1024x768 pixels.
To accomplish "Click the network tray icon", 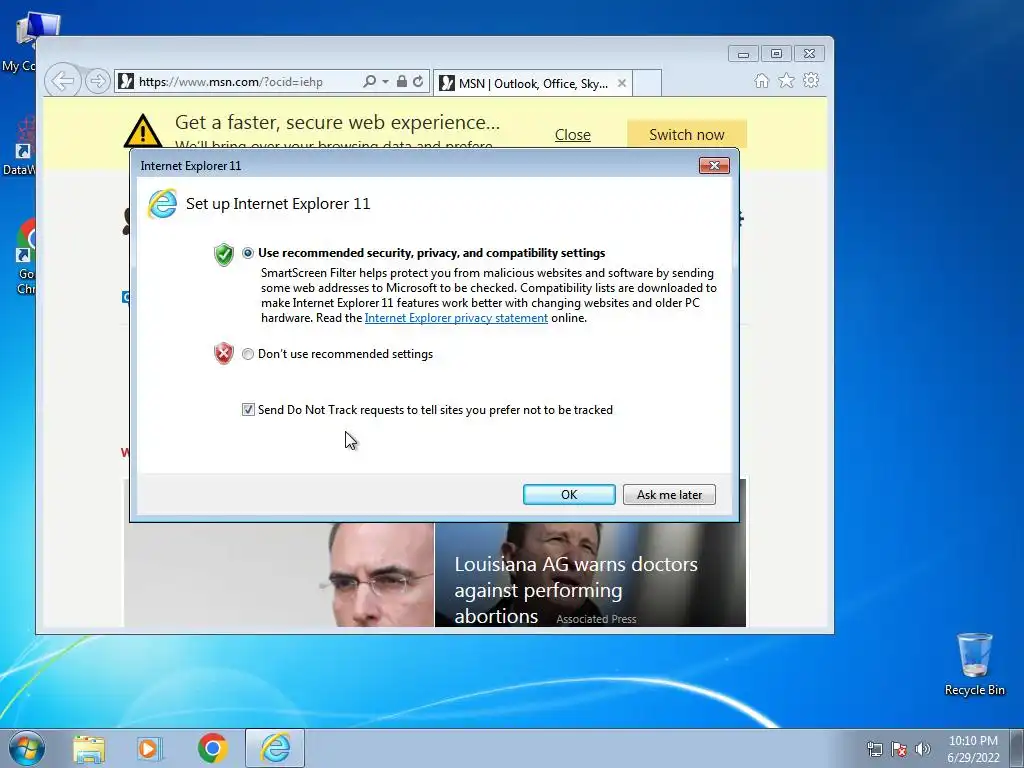I will [874, 749].
